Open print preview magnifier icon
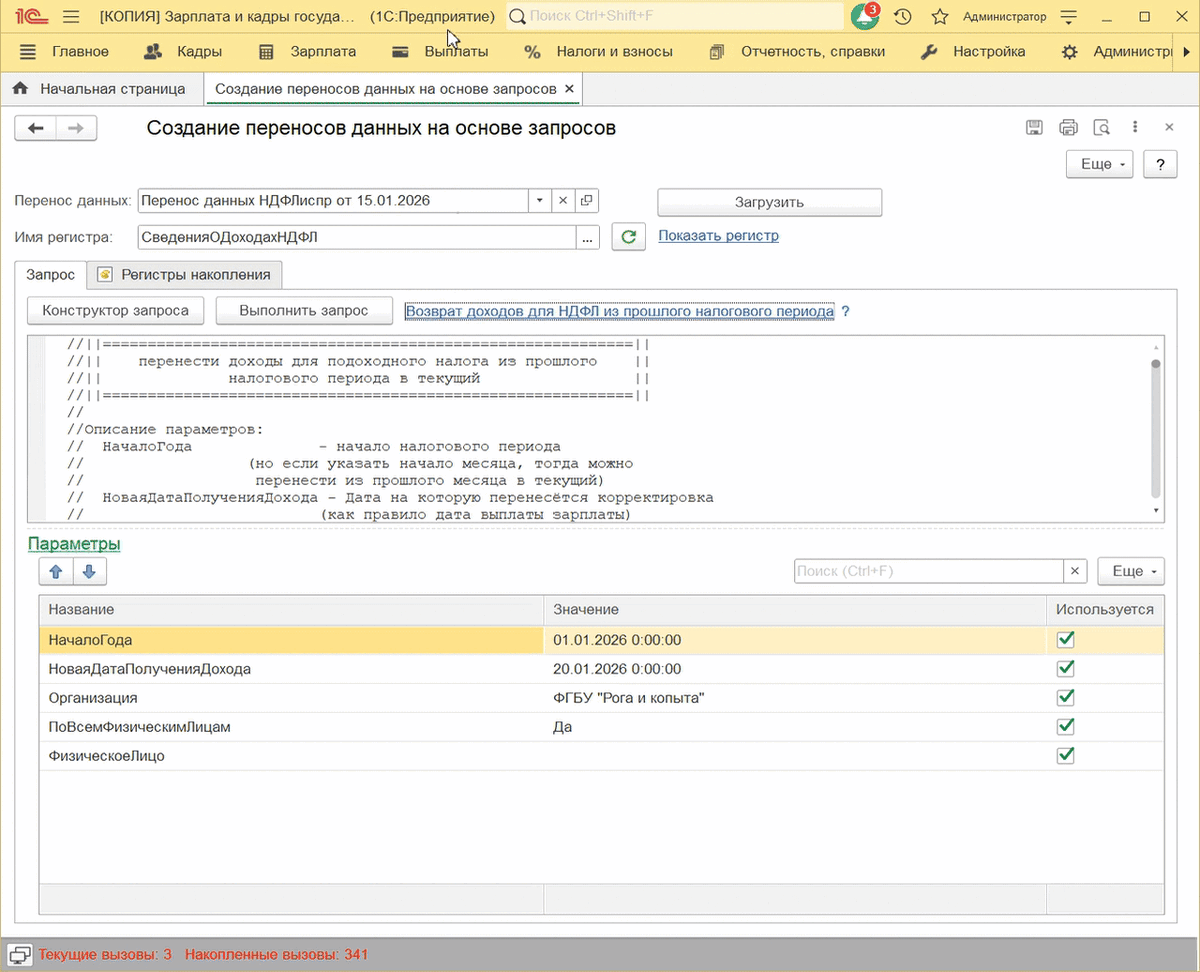Screen dimensions: 1200x972 [x=1102, y=127]
